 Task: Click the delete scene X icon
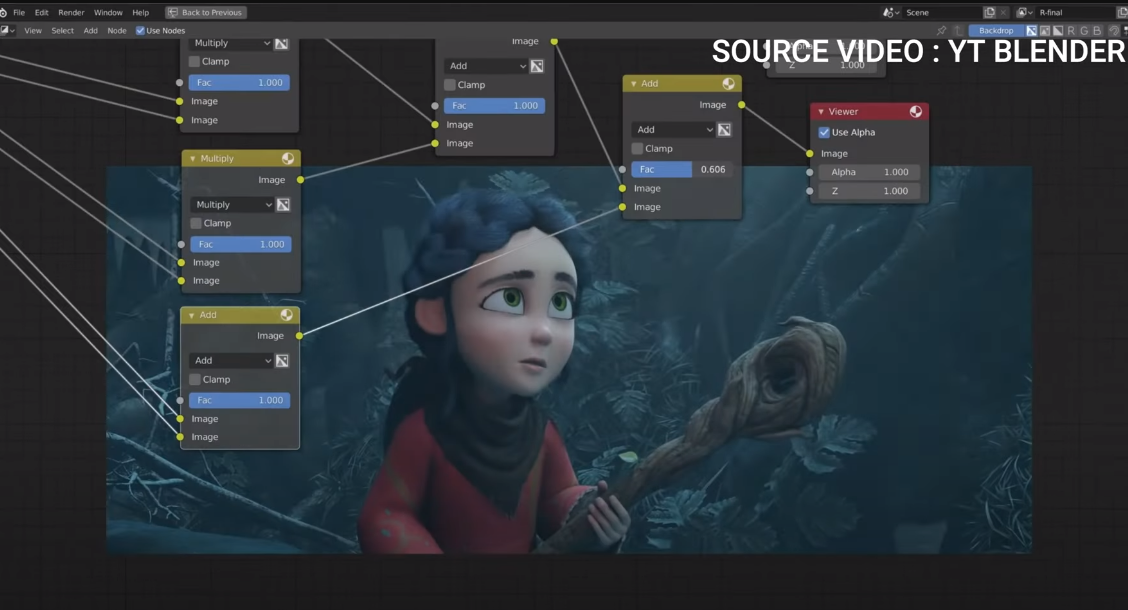1003,12
